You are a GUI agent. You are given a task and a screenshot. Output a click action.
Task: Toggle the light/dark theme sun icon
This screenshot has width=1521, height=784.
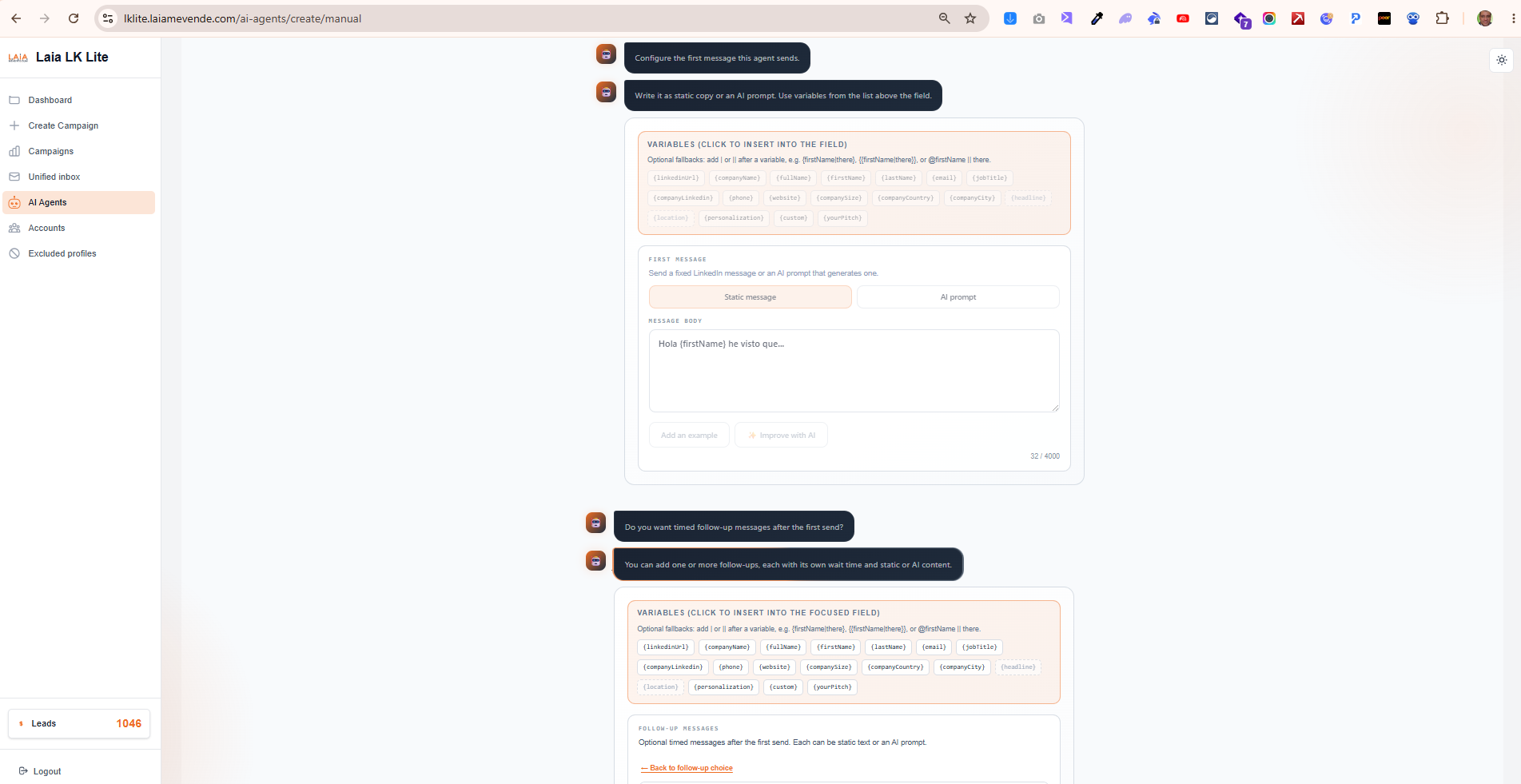click(x=1502, y=60)
